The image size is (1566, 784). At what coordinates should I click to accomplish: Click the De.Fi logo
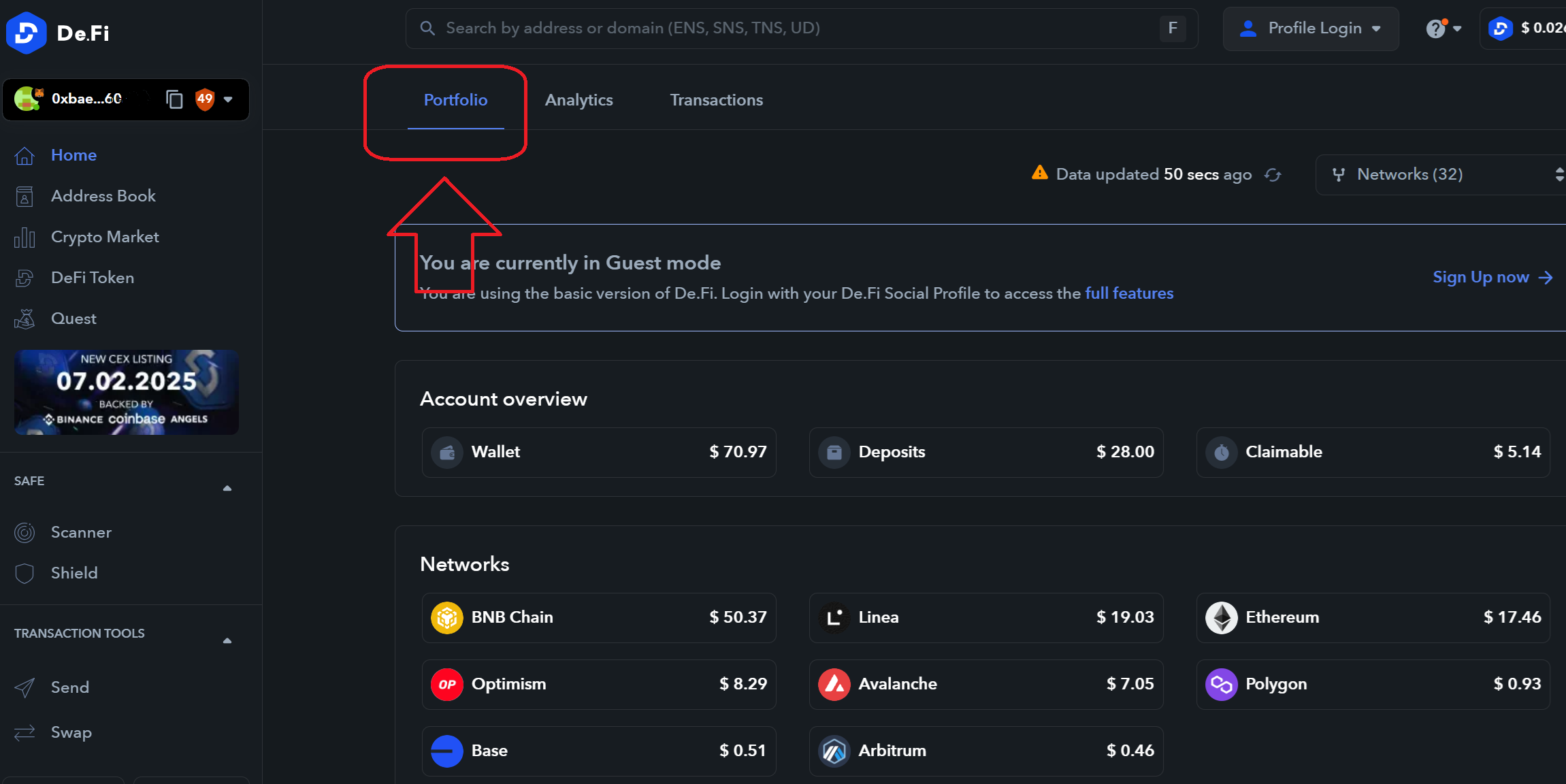tap(58, 32)
